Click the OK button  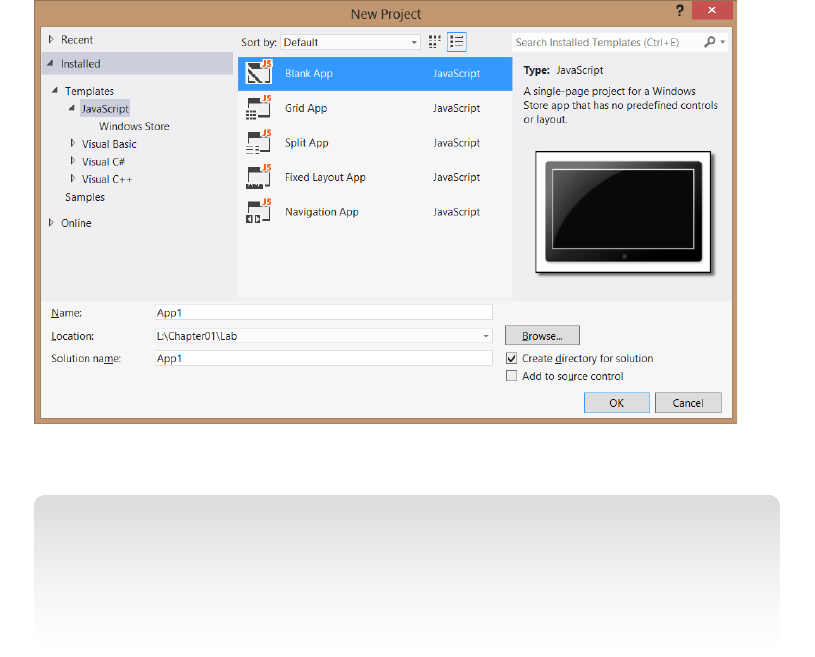pyautogui.click(x=616, y=403)
